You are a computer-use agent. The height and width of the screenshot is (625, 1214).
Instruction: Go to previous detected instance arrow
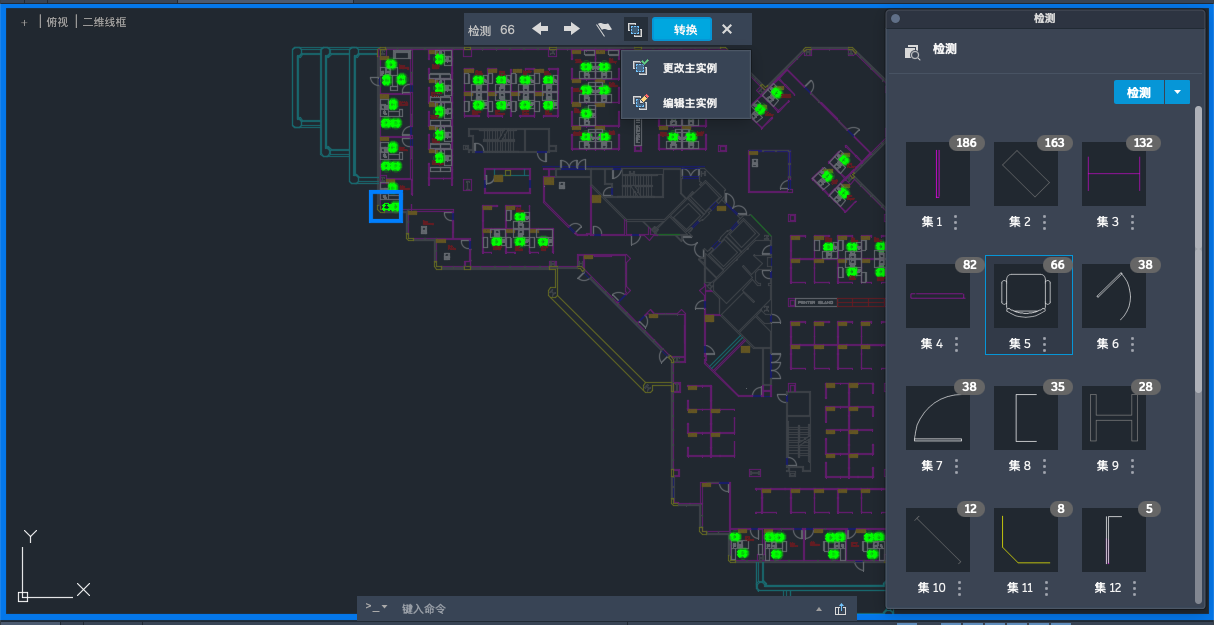(540, 29)
